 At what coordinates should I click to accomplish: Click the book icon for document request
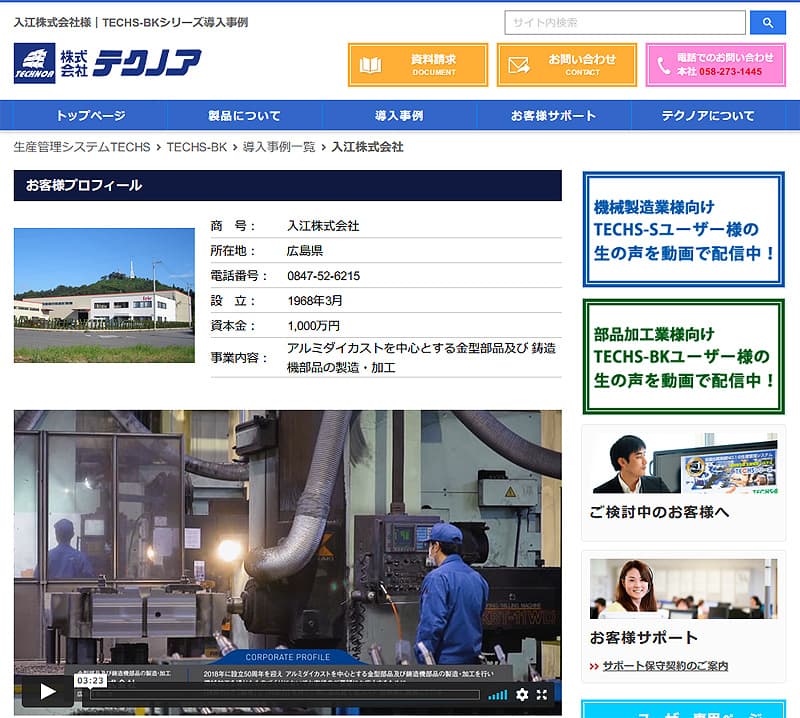tap(370, 65)
